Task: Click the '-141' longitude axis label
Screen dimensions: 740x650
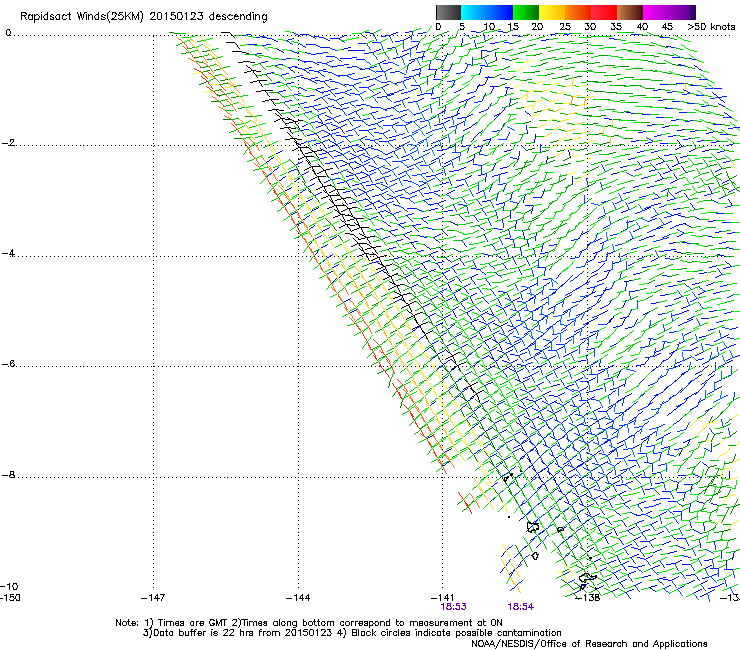Action: point(443,598)
